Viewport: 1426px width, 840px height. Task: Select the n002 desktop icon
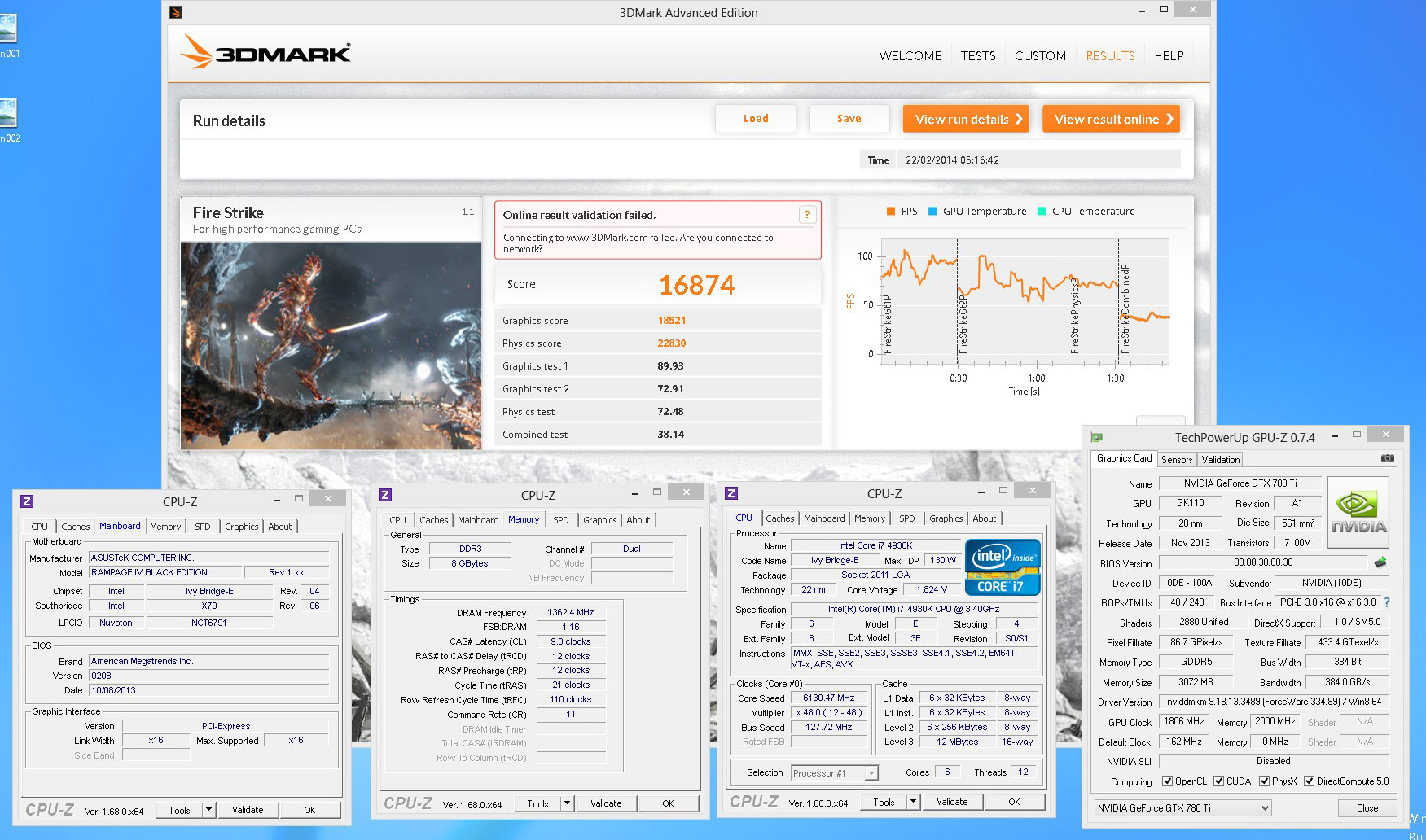click(8, 120)
